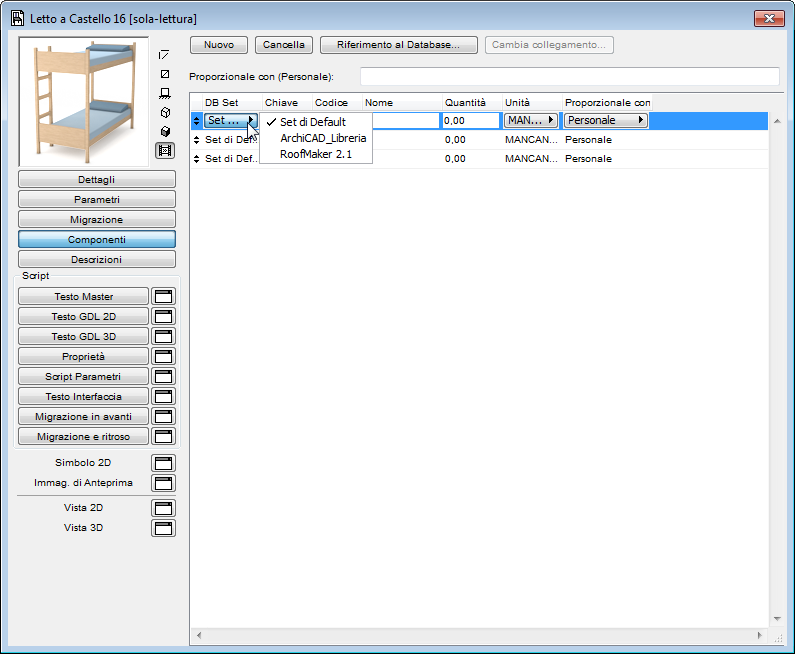795x654 pixels.
Task: Open Script Parametri window icon
Action: point(163,376)
